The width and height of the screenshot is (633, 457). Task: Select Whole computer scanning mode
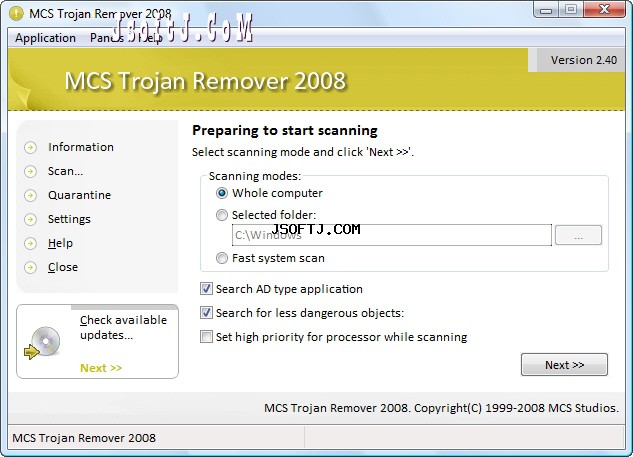222,193
